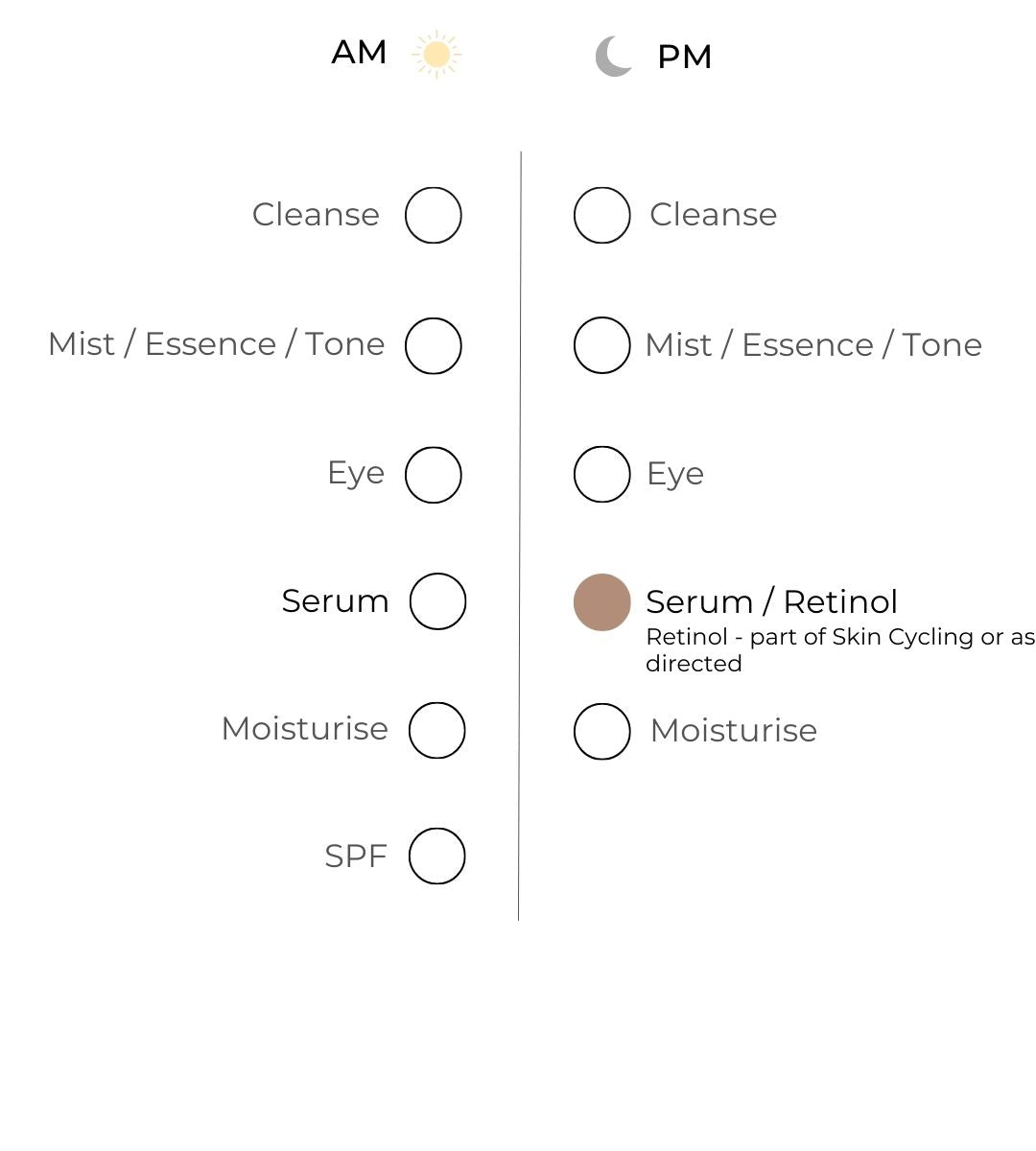Click the PM heading label
1036x1151 pixels.
coord(684,58)
